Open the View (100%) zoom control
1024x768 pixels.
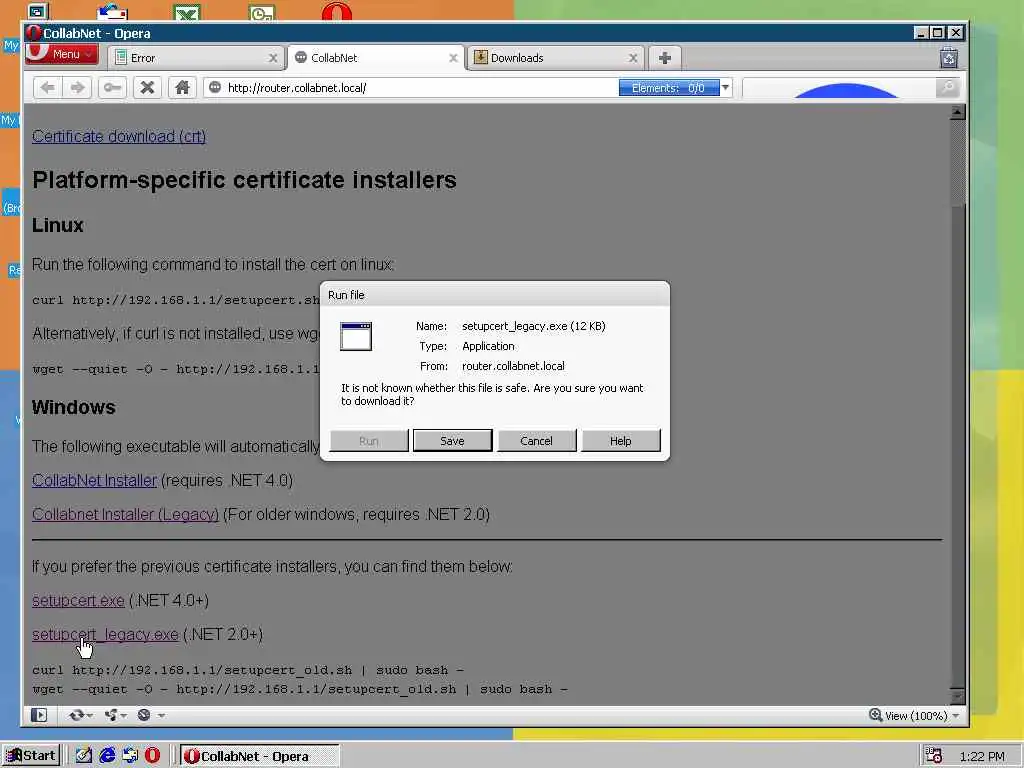(x=914, y=716)
